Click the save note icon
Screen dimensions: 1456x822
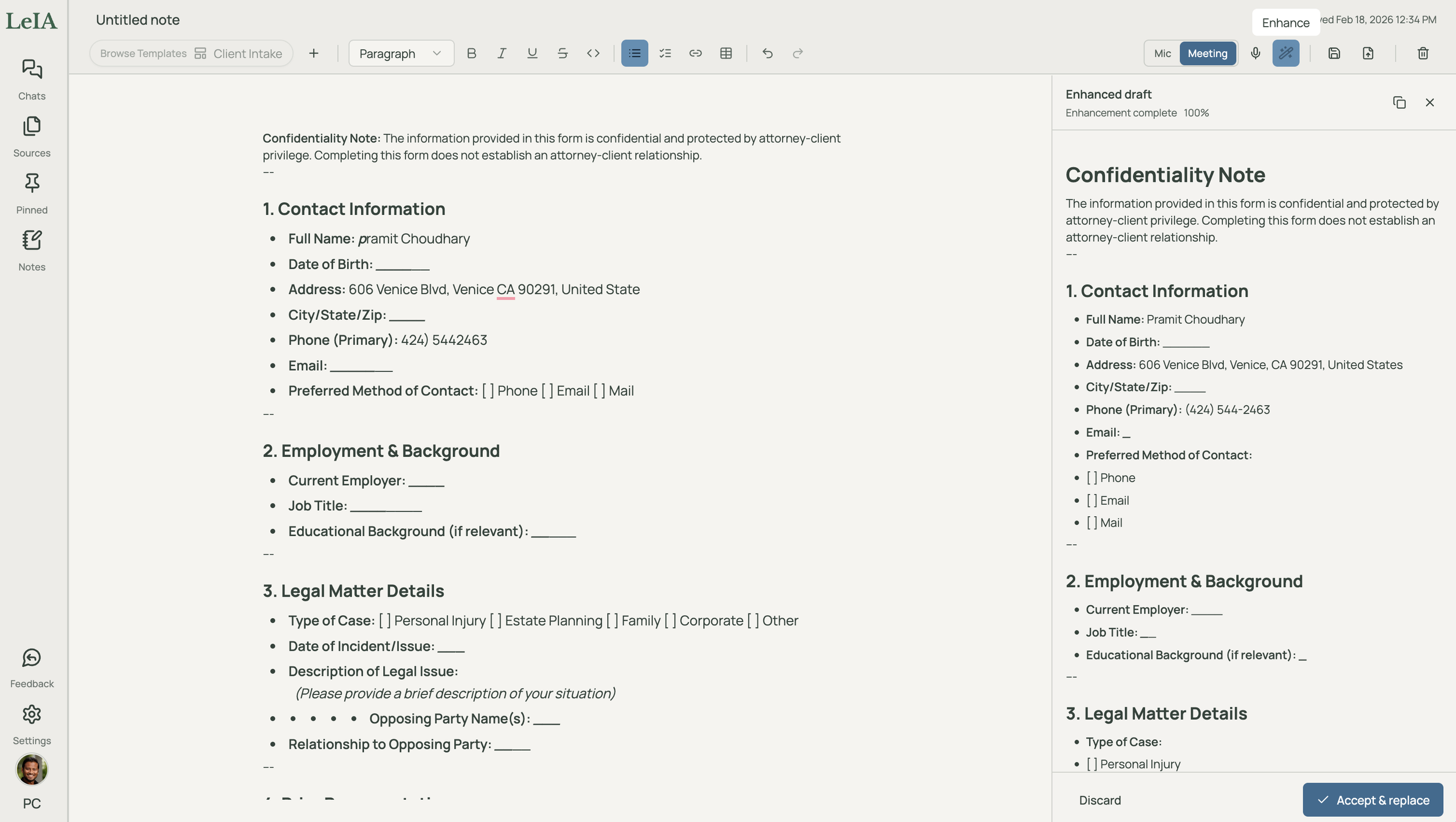1334,54
